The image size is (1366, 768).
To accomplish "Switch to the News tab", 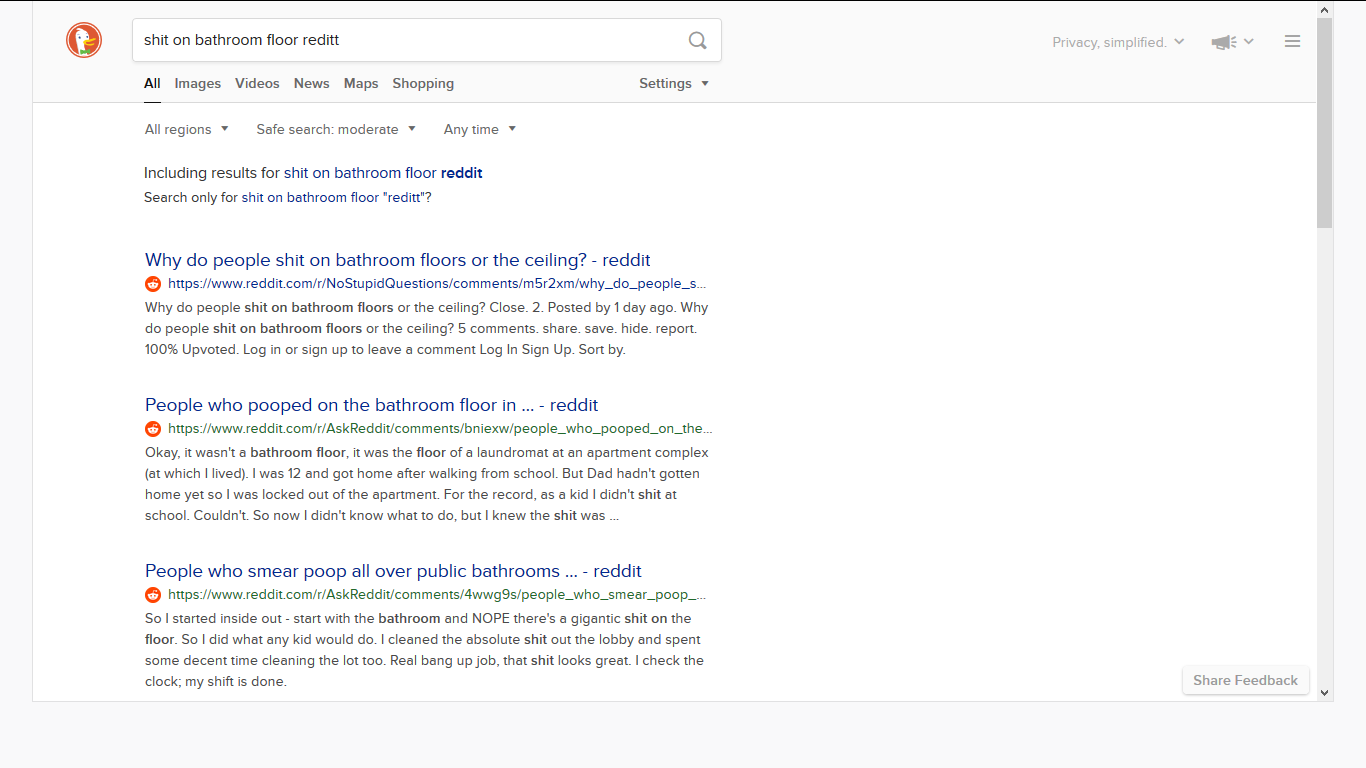I will tap(311, 84).
